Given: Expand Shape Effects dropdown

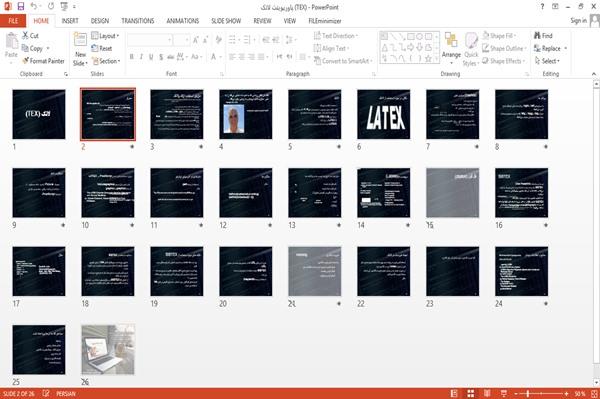Looking at the screenshot, I should [x=504, y=61].
